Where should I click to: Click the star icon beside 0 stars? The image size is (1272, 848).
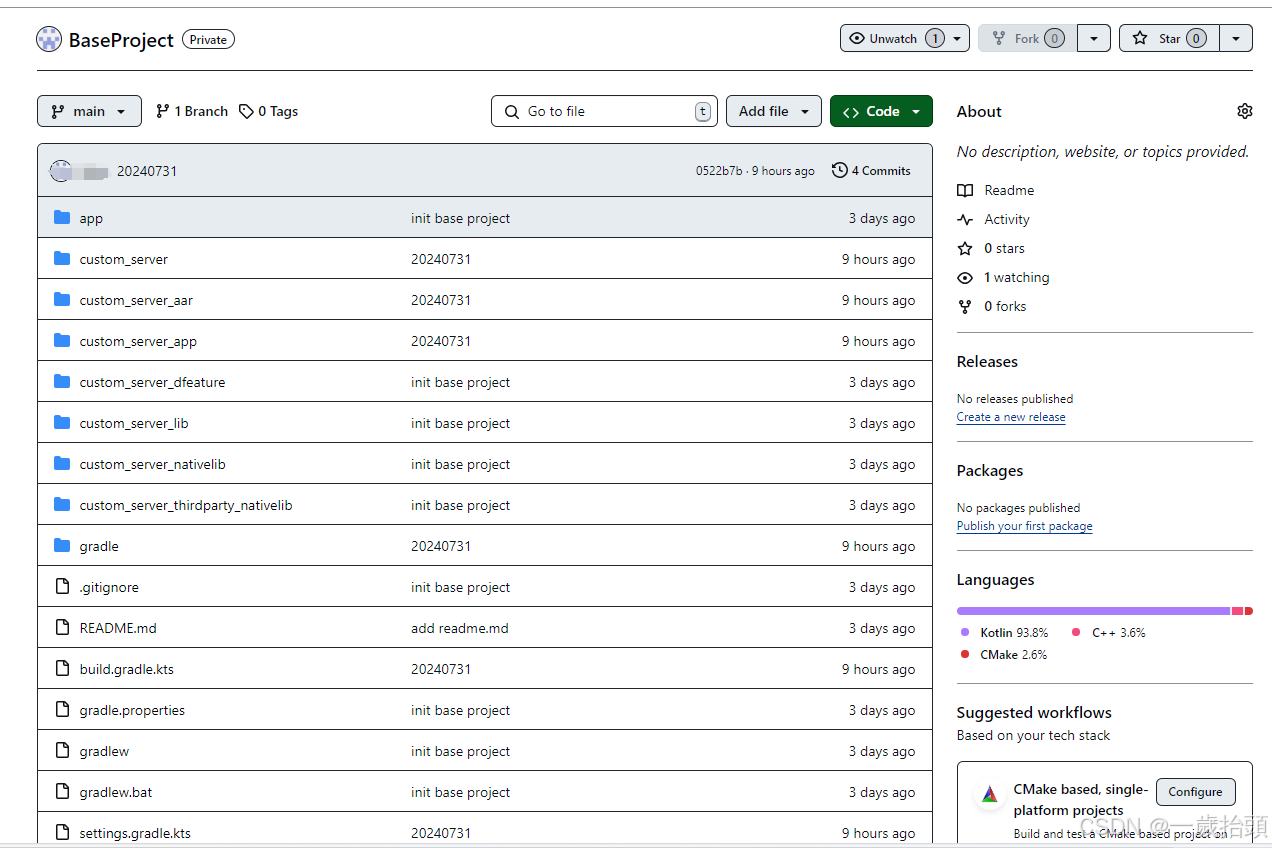(x=965, y=248)
